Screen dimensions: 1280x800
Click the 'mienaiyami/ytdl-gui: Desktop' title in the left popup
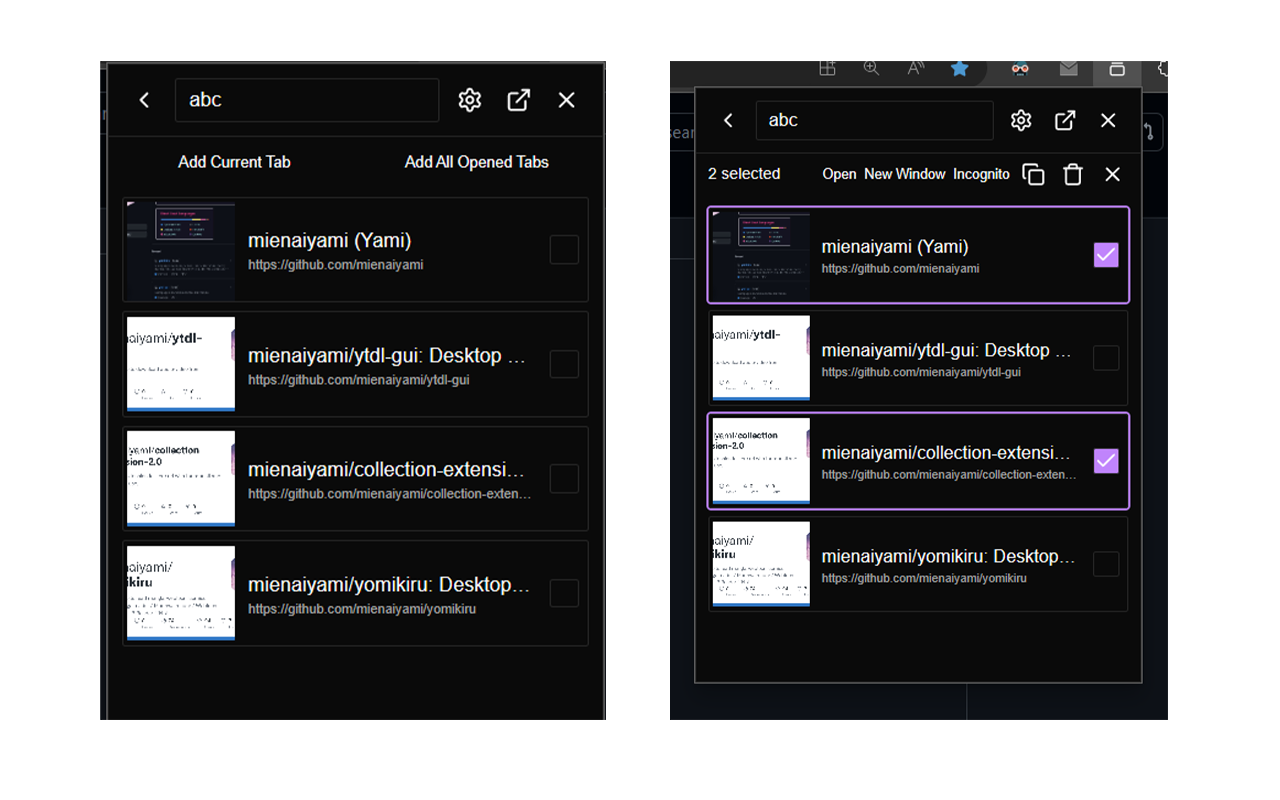click(387, 356)
